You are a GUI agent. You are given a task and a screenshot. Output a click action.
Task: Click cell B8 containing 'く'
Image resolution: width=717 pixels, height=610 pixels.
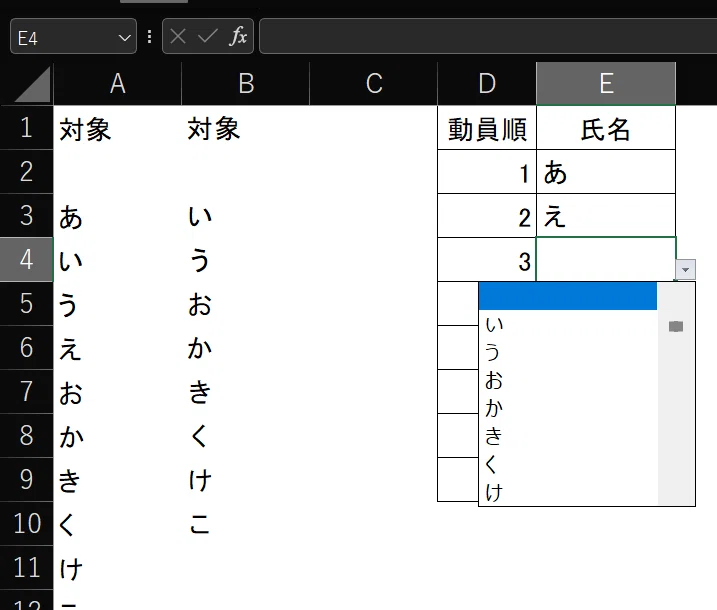tap(246, 435)
